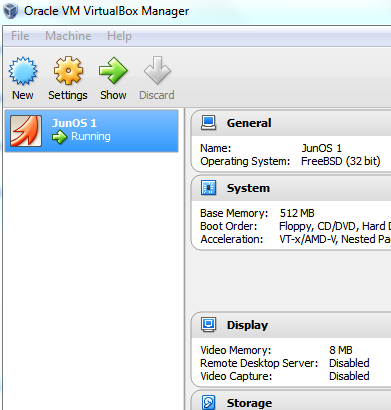Click the JunOS 1 FreeBSD OS icon
The width and height of the screenshot is (391, 410).
tap(26, 131)
